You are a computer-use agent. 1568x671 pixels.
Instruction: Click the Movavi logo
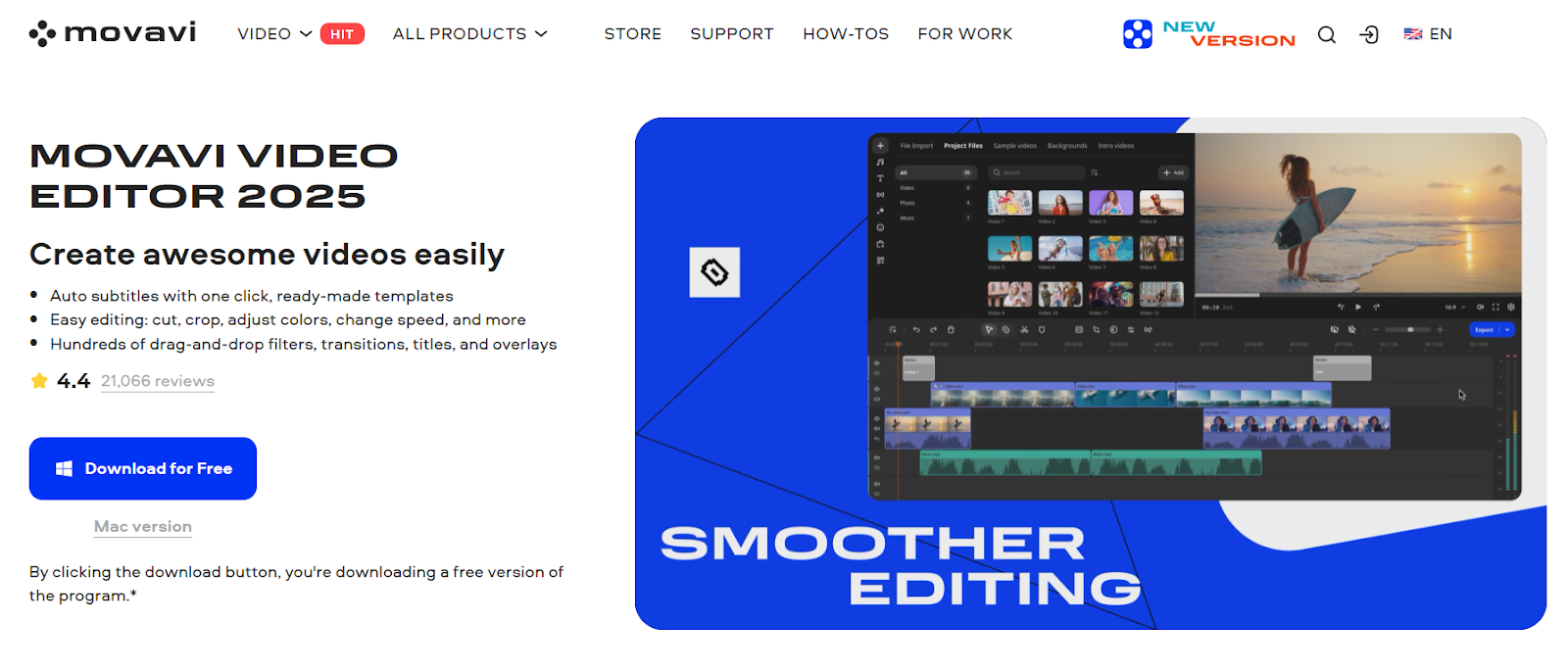(113, 33)
